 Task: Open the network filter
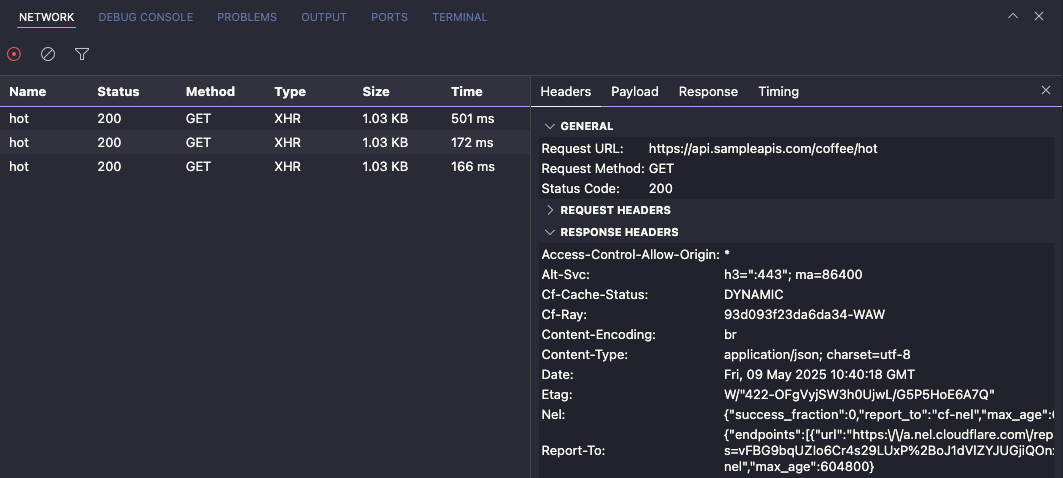pyautogui.click(x=82, y=54)
